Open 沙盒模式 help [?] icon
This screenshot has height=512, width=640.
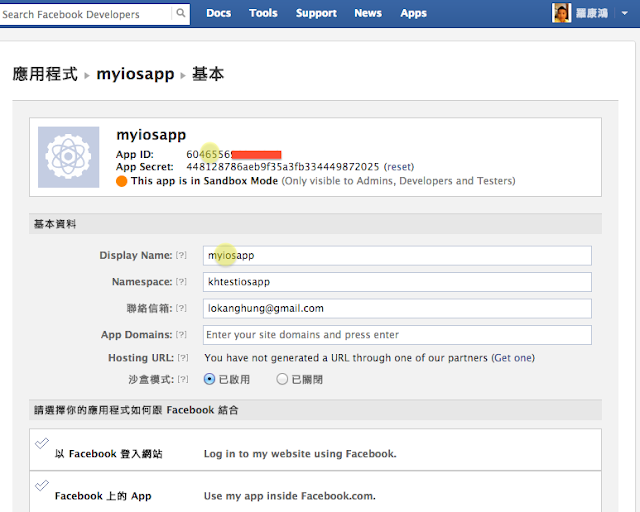(183, 379)
